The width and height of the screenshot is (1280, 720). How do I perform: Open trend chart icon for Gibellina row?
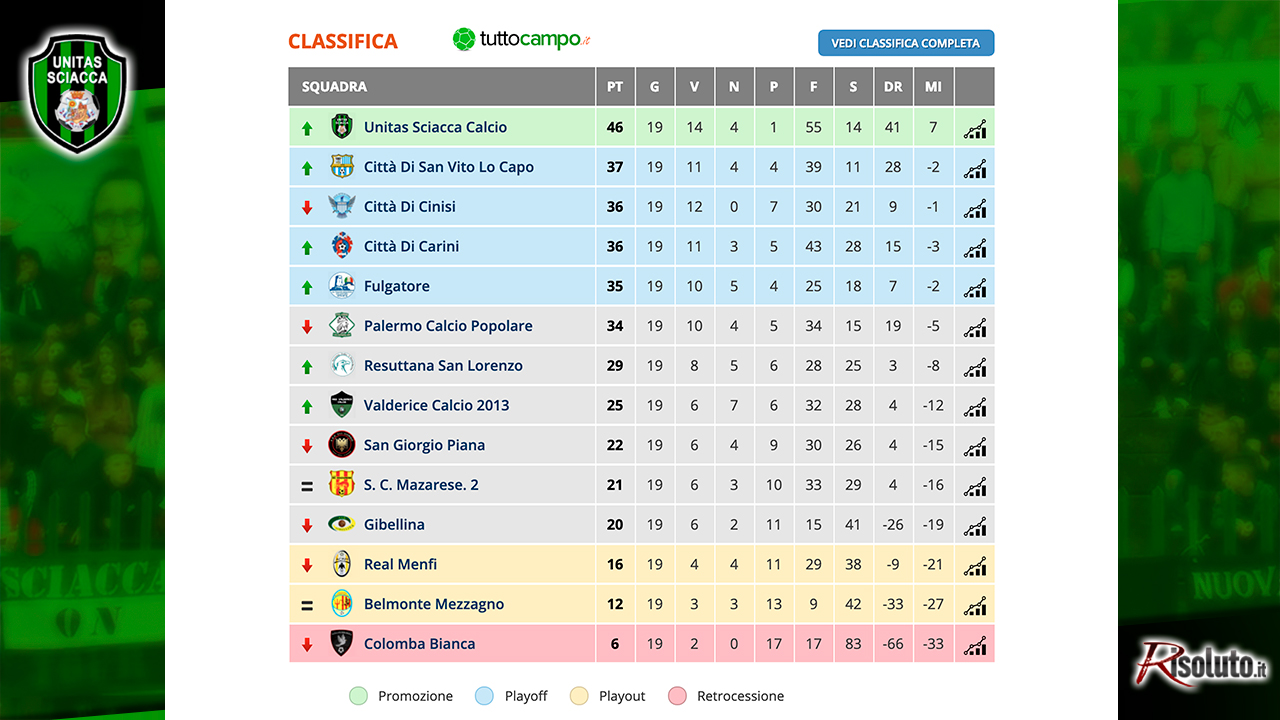975,526
